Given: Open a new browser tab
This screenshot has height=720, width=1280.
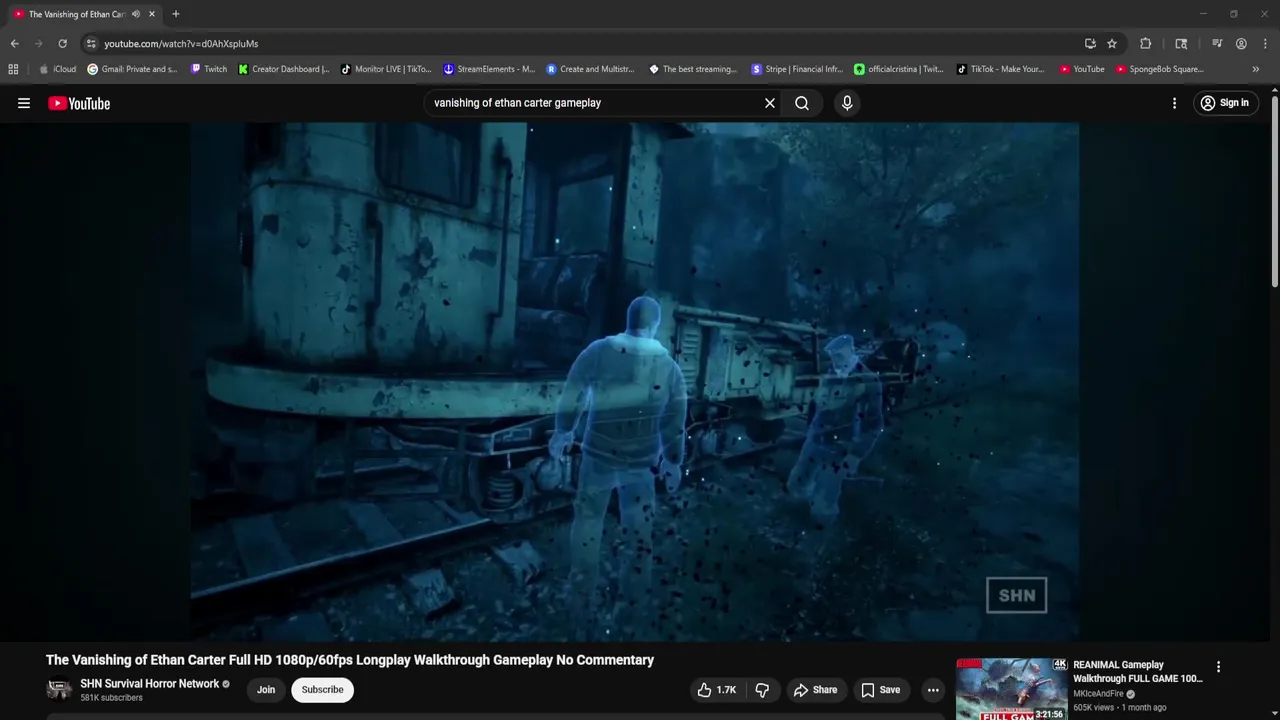Looking at the screenshot, I should [x=176, y=14].
